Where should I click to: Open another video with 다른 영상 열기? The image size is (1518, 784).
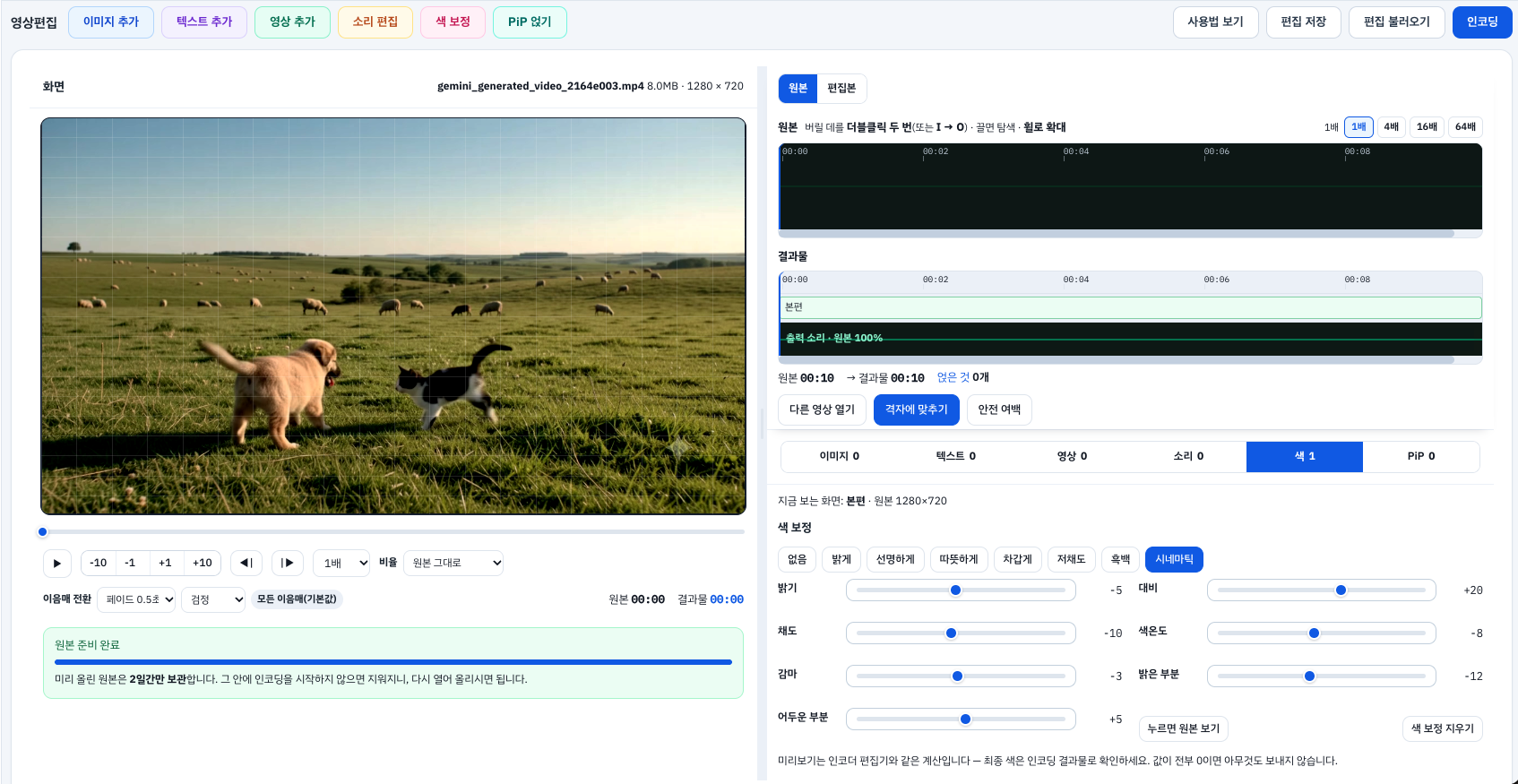[822, 409]
